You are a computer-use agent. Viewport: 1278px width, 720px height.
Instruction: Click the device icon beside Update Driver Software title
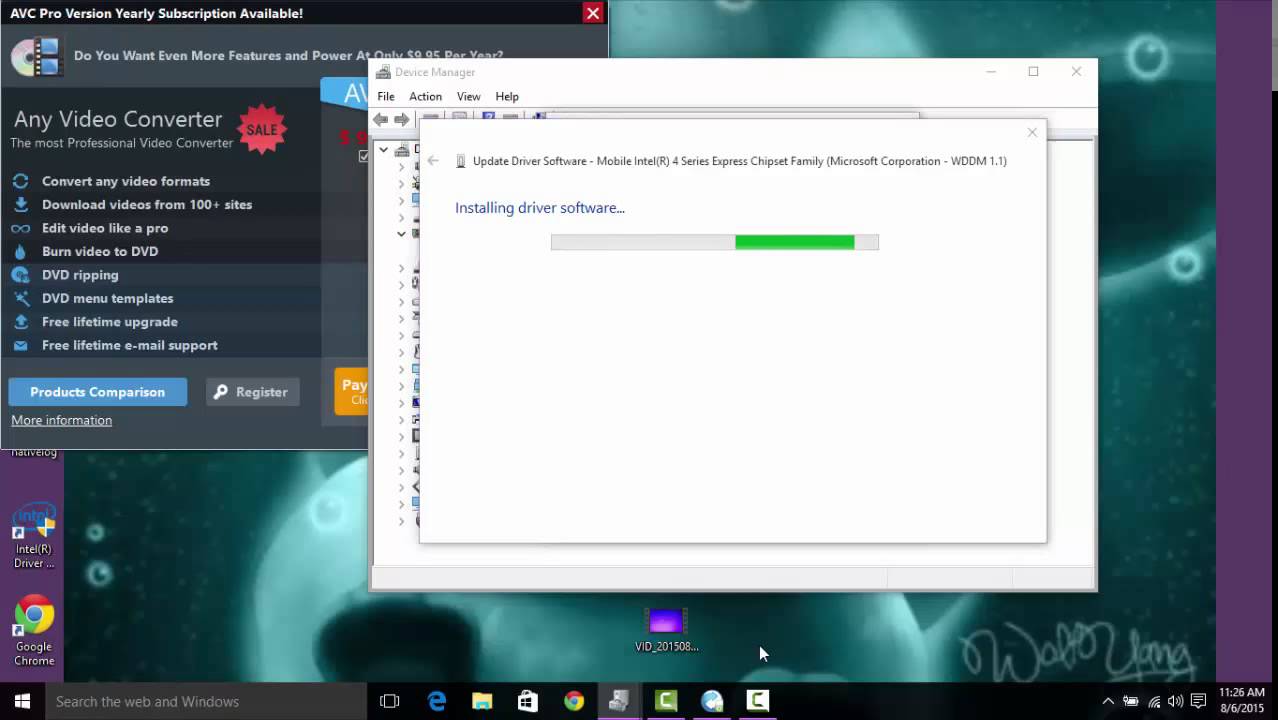point(461,161)
